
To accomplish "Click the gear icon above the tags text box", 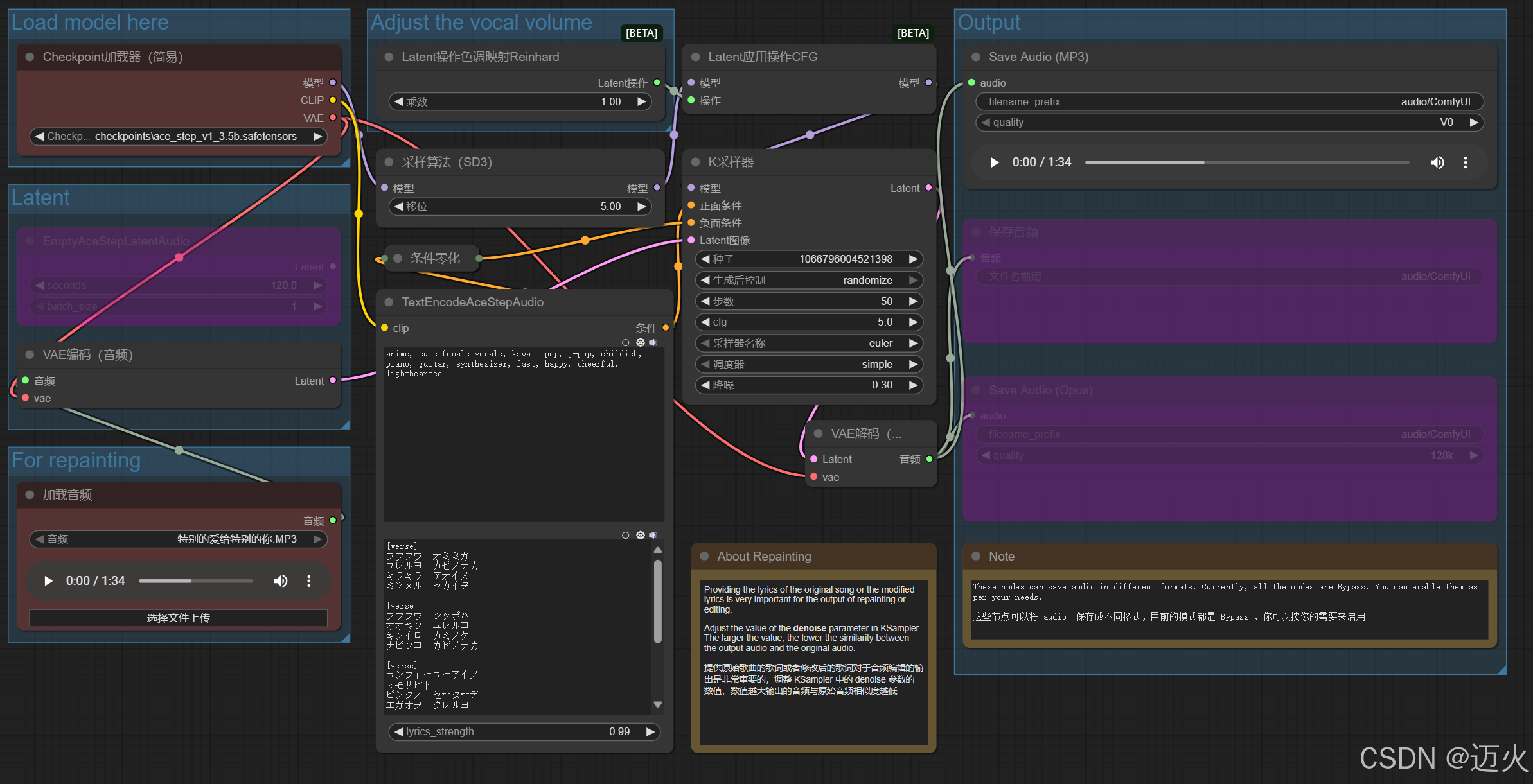I will pos(640,342).
